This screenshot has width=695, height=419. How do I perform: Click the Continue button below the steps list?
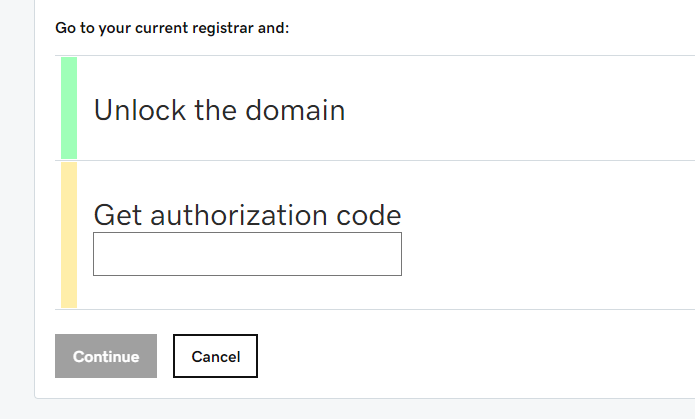coord(106,356)
